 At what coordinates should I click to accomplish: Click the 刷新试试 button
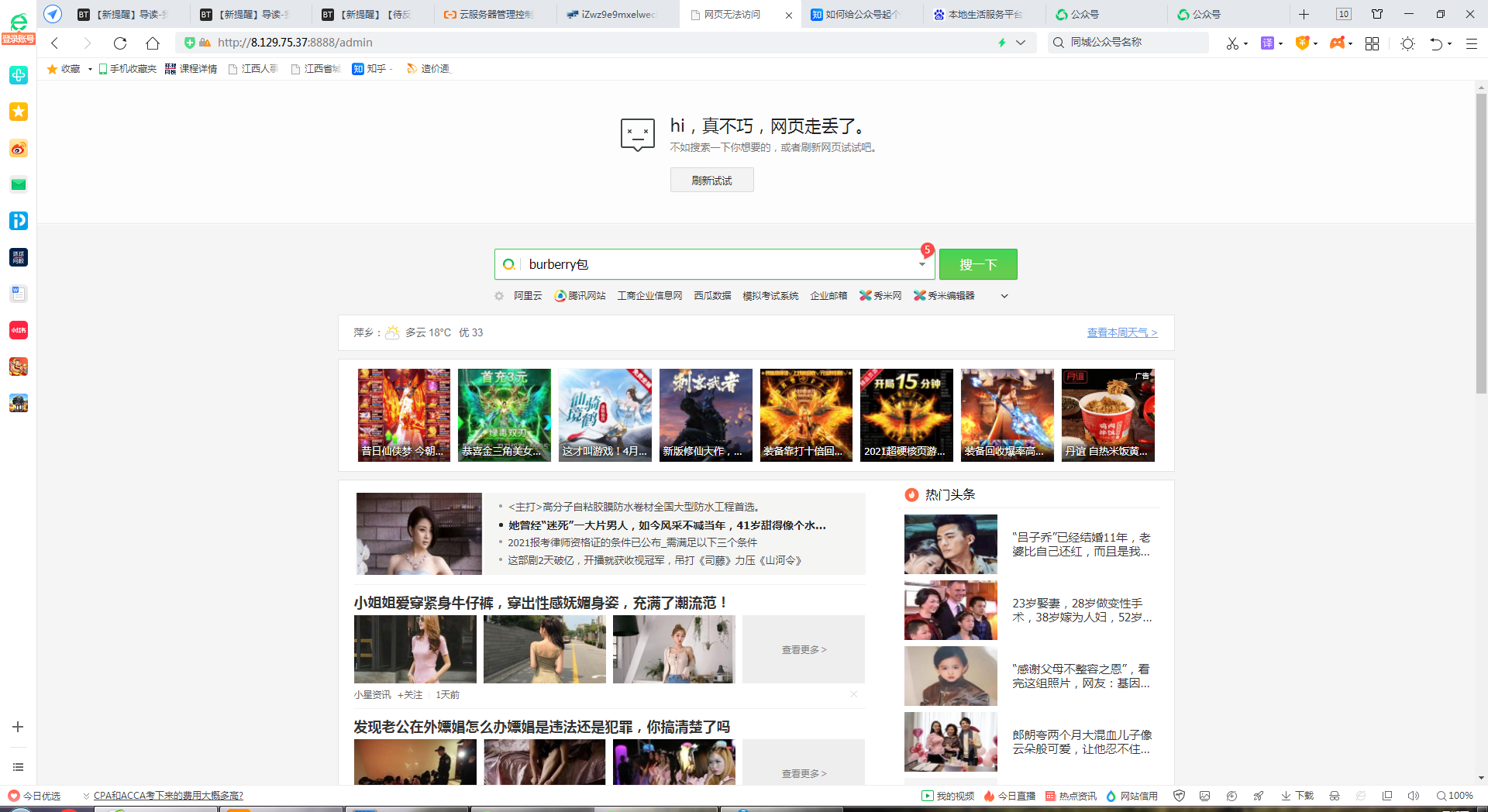[x=711, y=180]
